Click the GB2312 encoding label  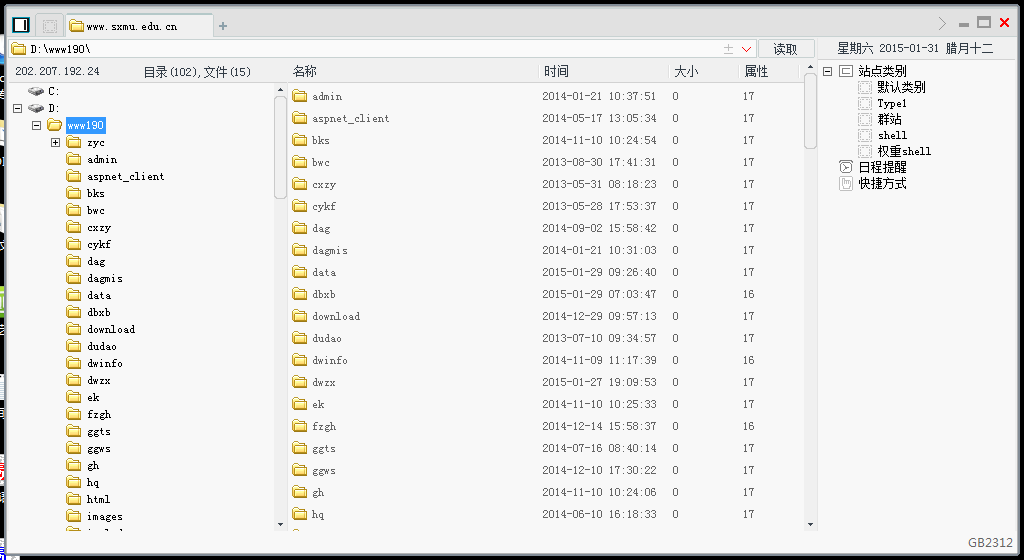point(990,542)
